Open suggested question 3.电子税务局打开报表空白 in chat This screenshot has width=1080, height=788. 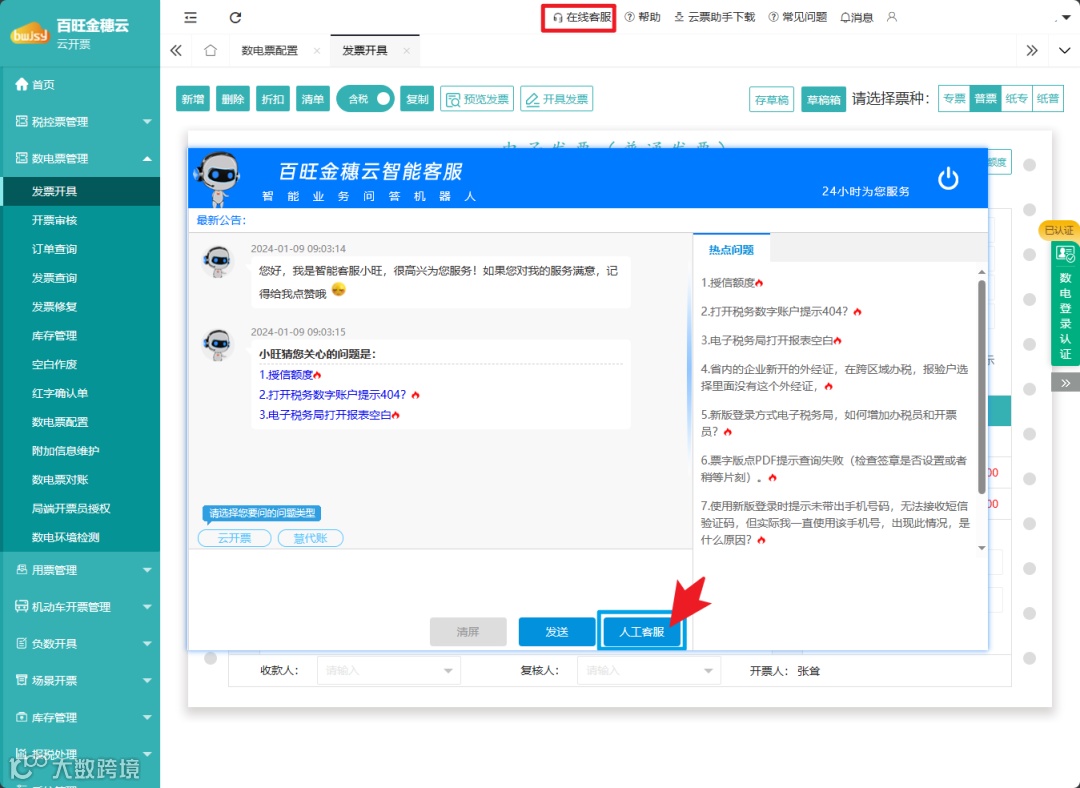click(329, 415)
